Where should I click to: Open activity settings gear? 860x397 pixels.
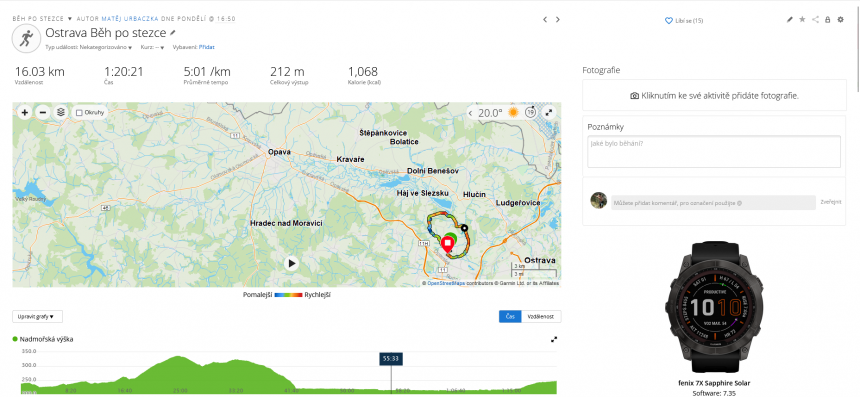[x=841, y=20]
